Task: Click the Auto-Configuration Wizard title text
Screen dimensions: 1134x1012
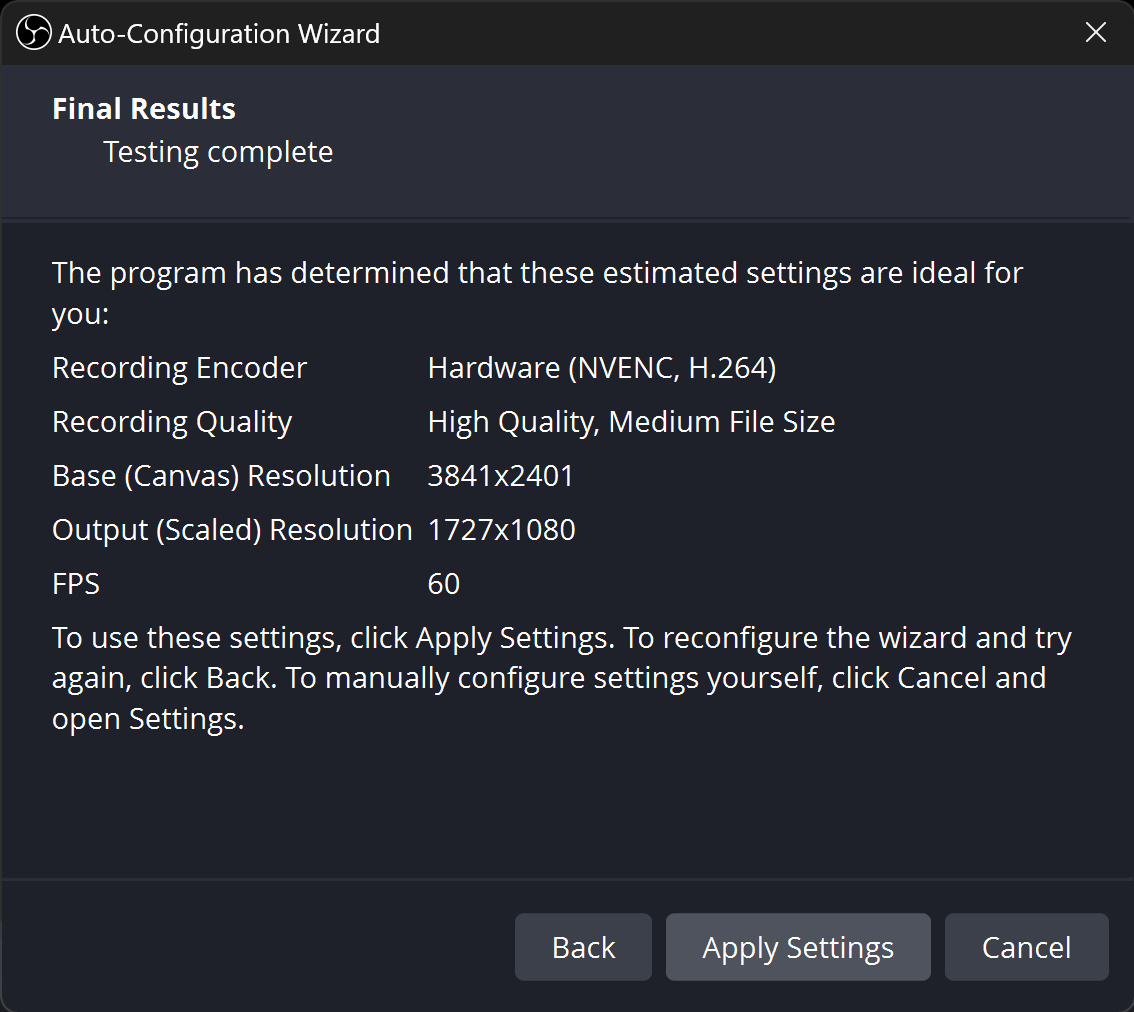Action: pos(219,33)
